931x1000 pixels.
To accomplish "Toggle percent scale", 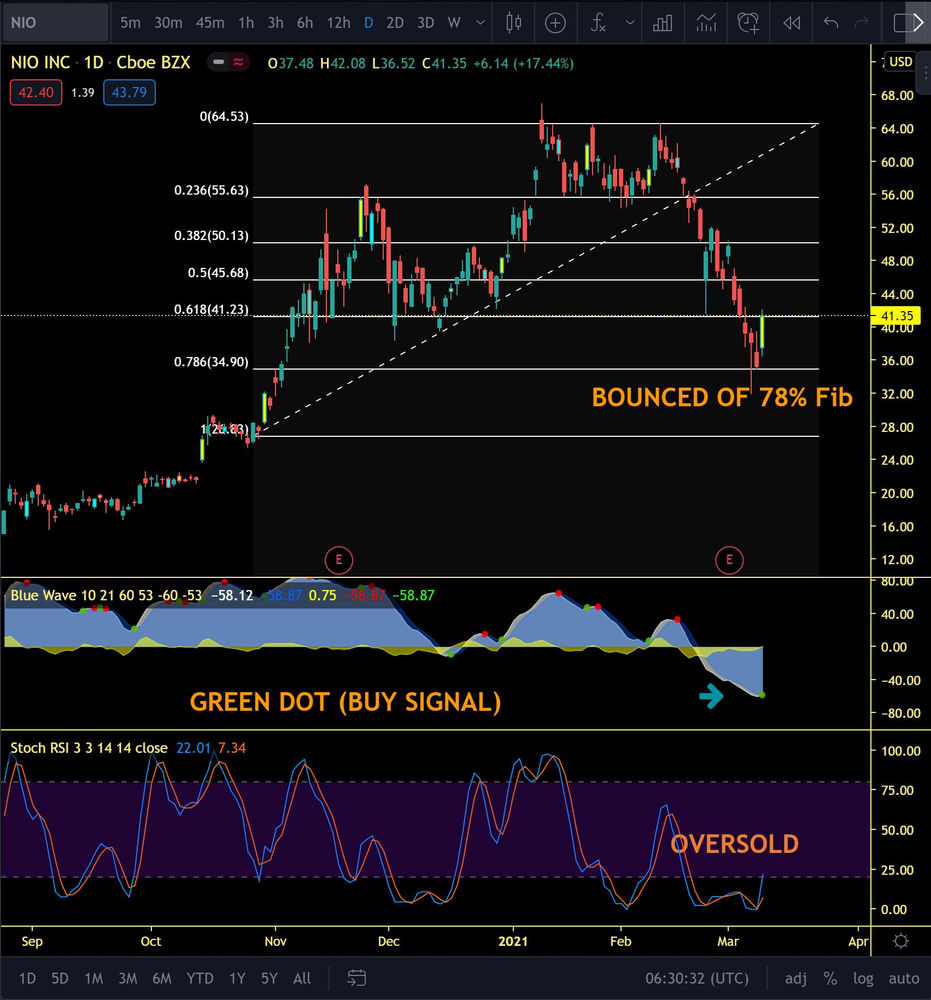I will [x=830, y=978].
